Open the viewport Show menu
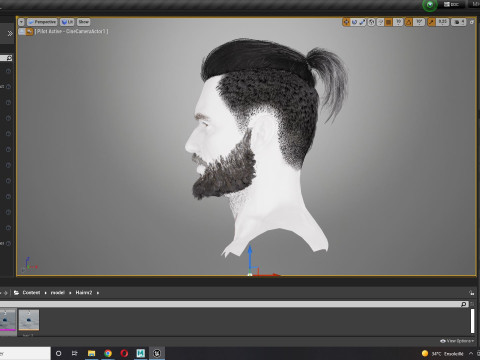Image resolution: width=480 pixels, height=360 pixels. pos(84,22)
